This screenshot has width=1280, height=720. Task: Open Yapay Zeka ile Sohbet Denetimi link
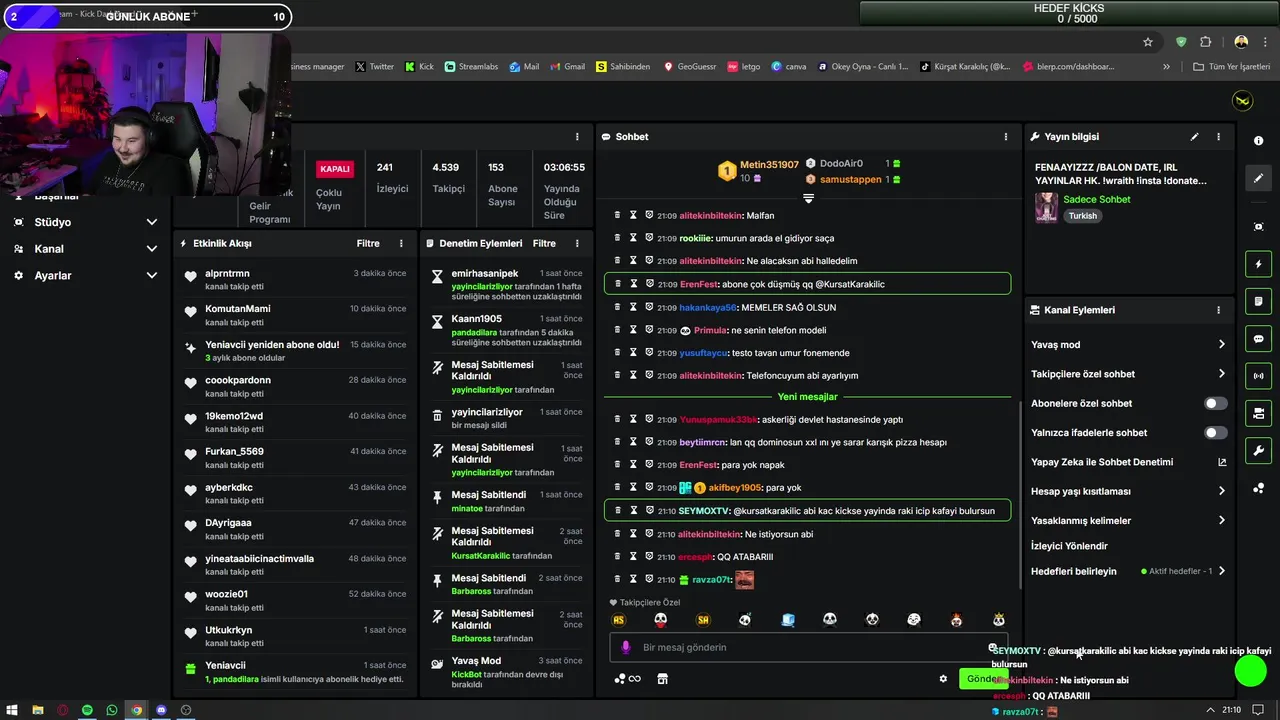(1128, 462)
